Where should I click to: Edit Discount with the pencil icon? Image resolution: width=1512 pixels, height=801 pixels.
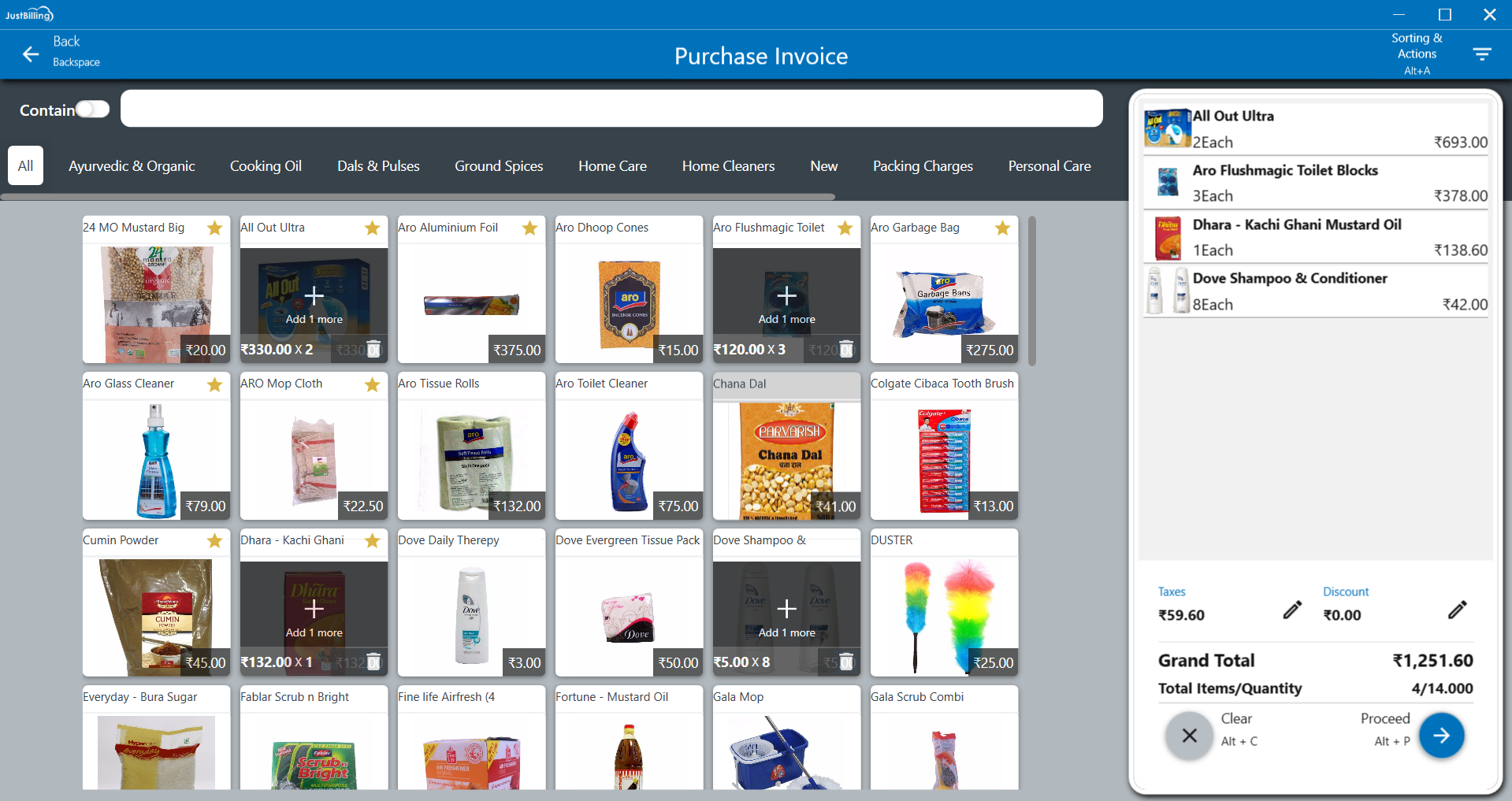(x=1457, y=610)
